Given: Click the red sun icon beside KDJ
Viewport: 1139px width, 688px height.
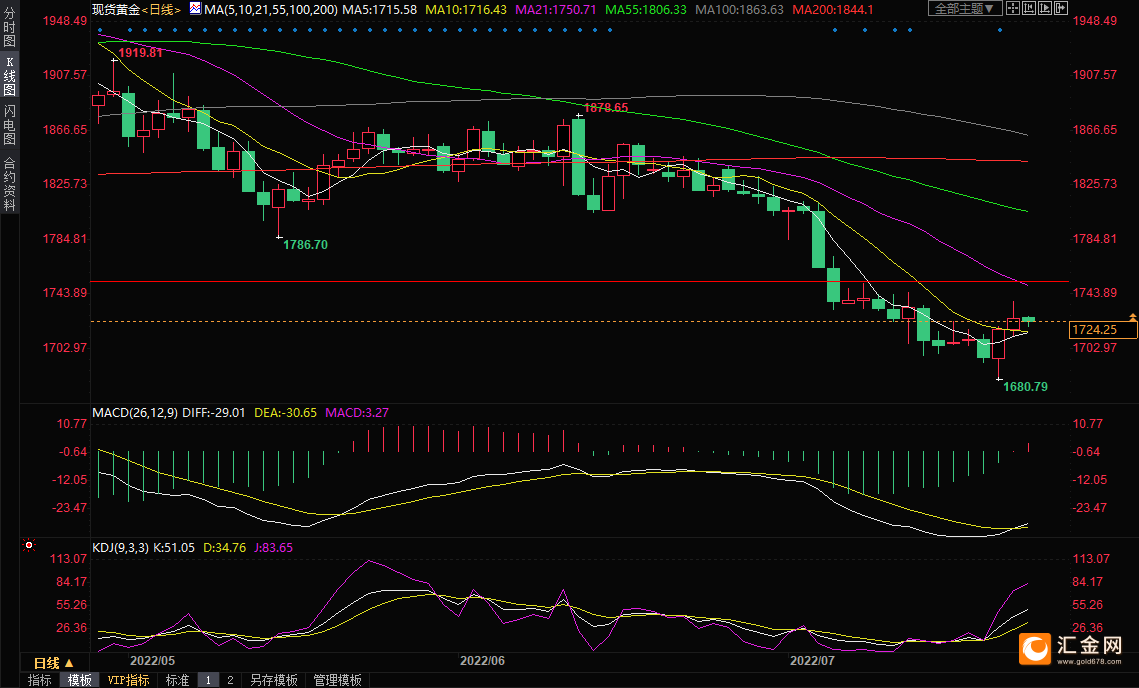Looking at the screenshot, I should 28,546.
